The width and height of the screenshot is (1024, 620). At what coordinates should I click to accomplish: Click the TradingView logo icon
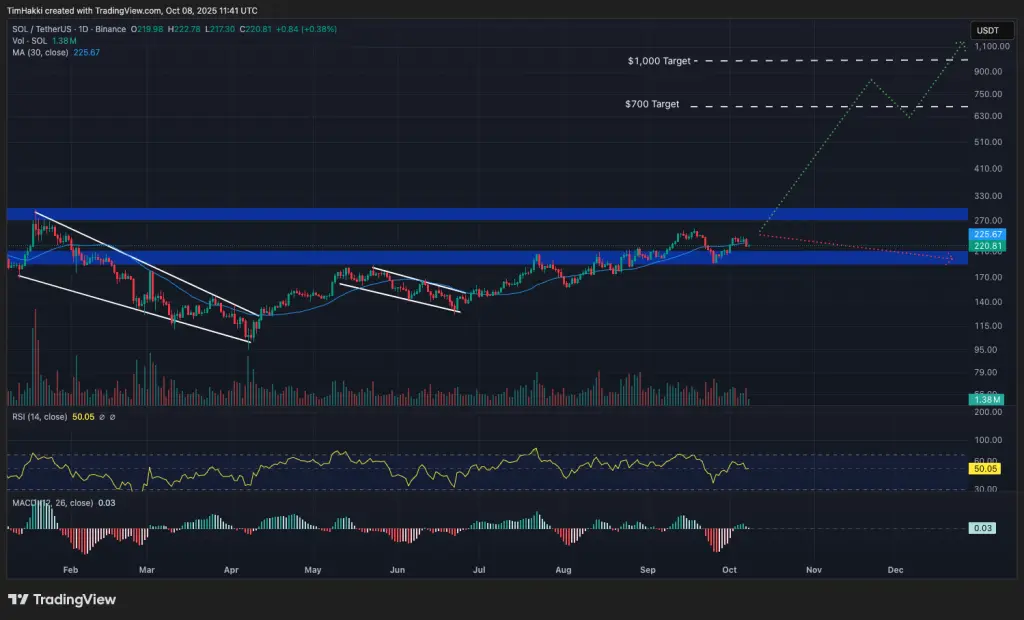(18, 600)
